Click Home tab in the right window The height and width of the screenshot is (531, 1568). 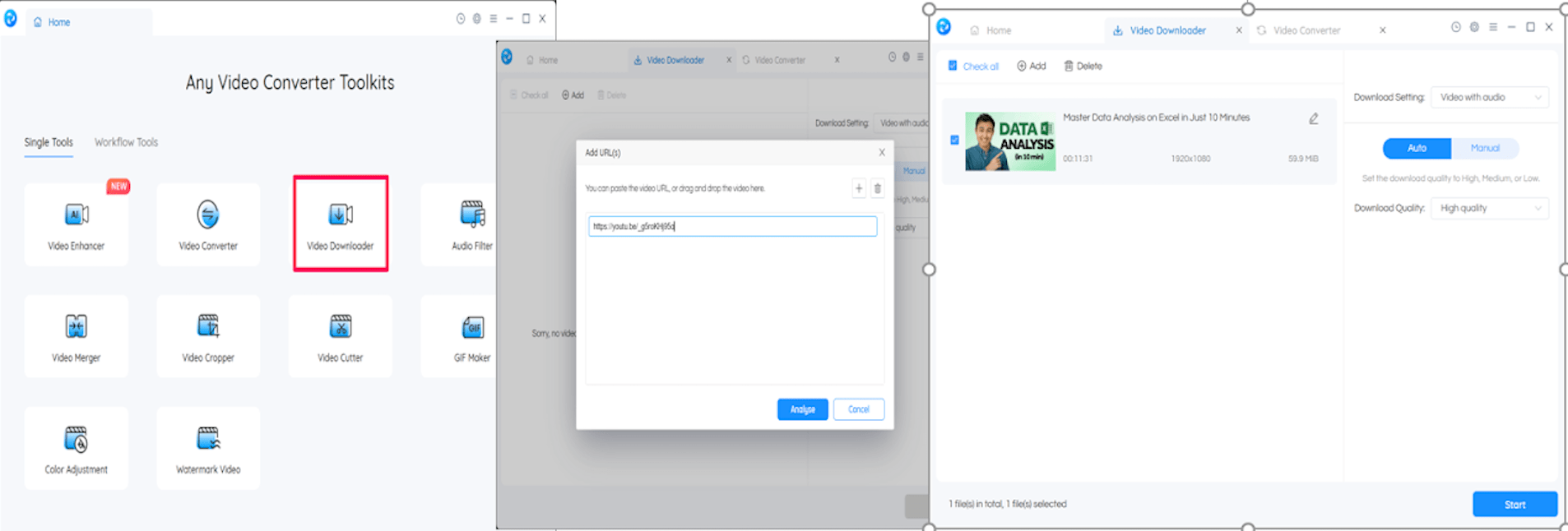(x=990, y=30)
